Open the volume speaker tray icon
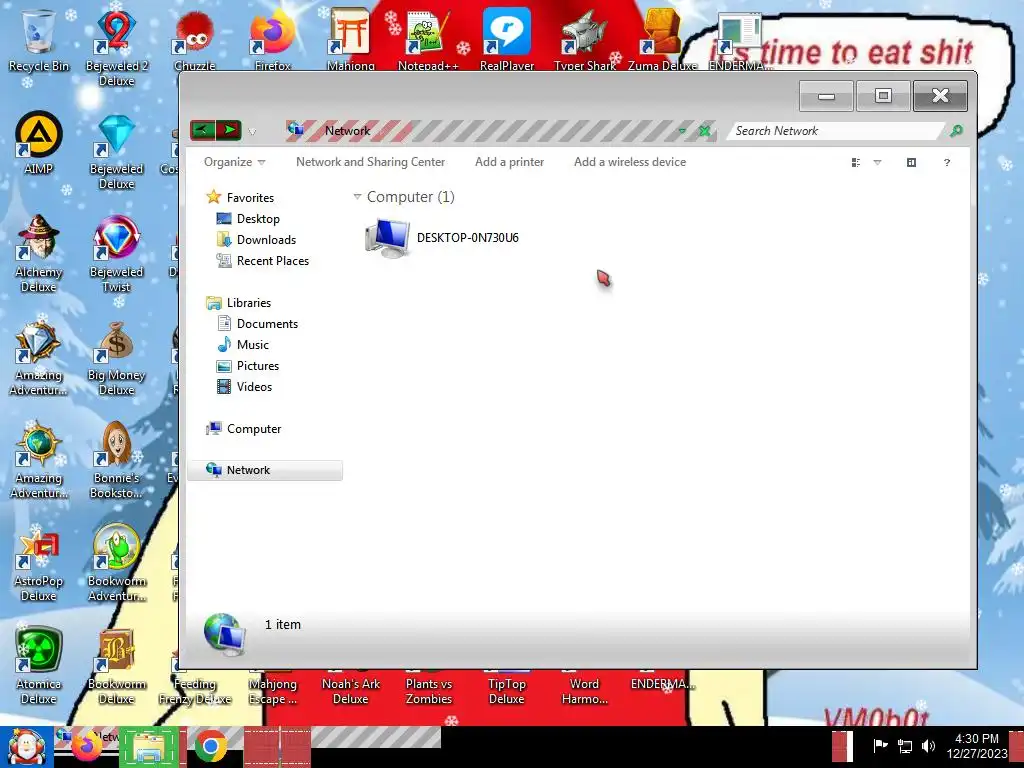Viewport: 1024px width, 768px height. point(928,746)
